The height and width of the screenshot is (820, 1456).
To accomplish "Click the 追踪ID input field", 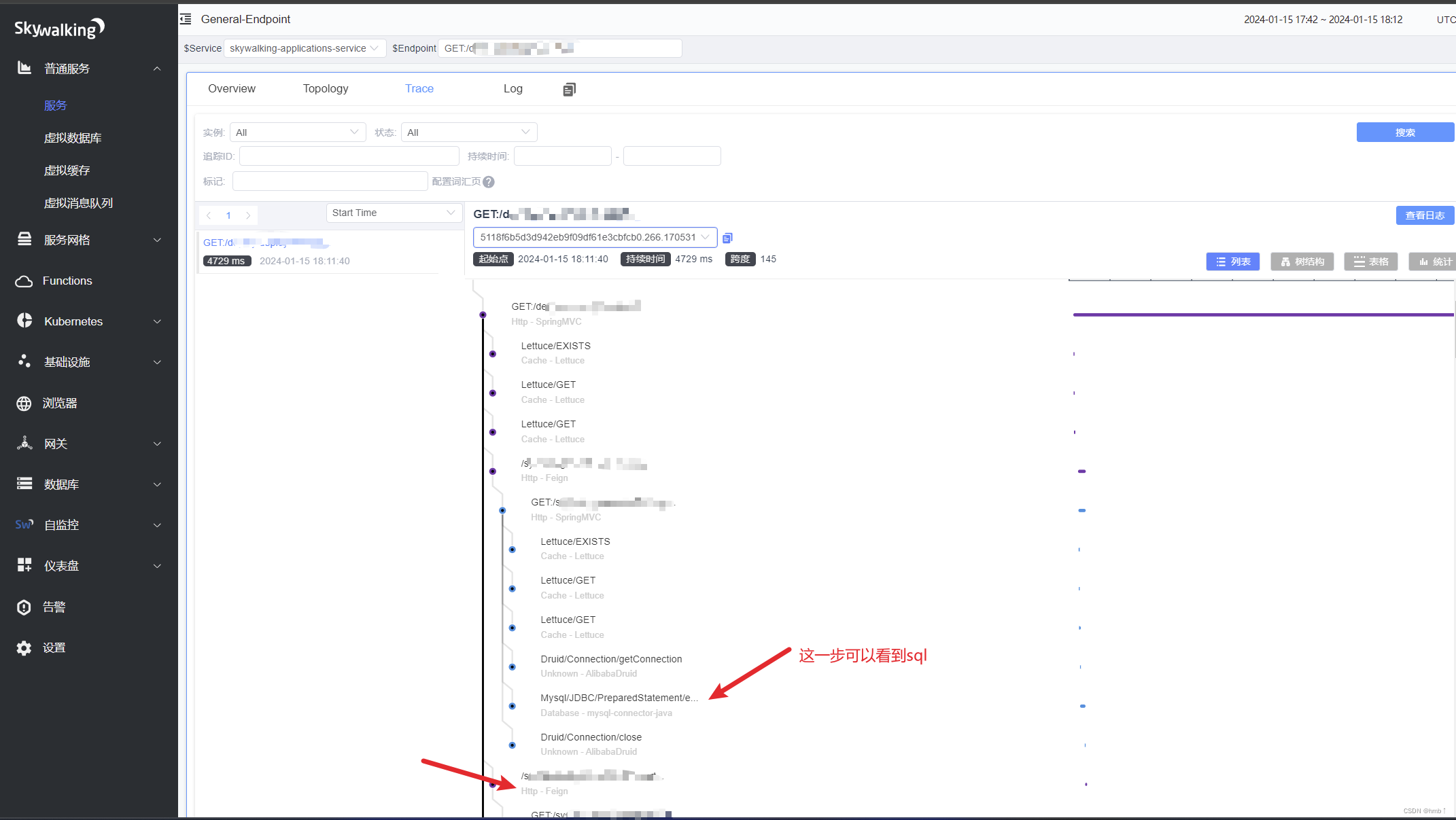I will point(349,156).
